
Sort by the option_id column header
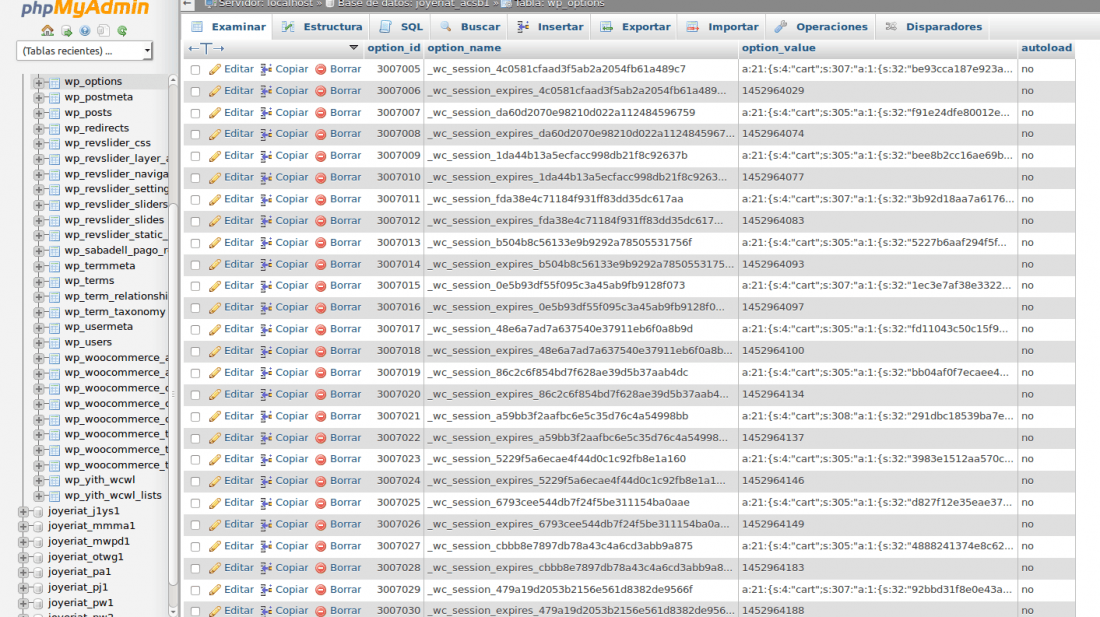tap(394, 48)
